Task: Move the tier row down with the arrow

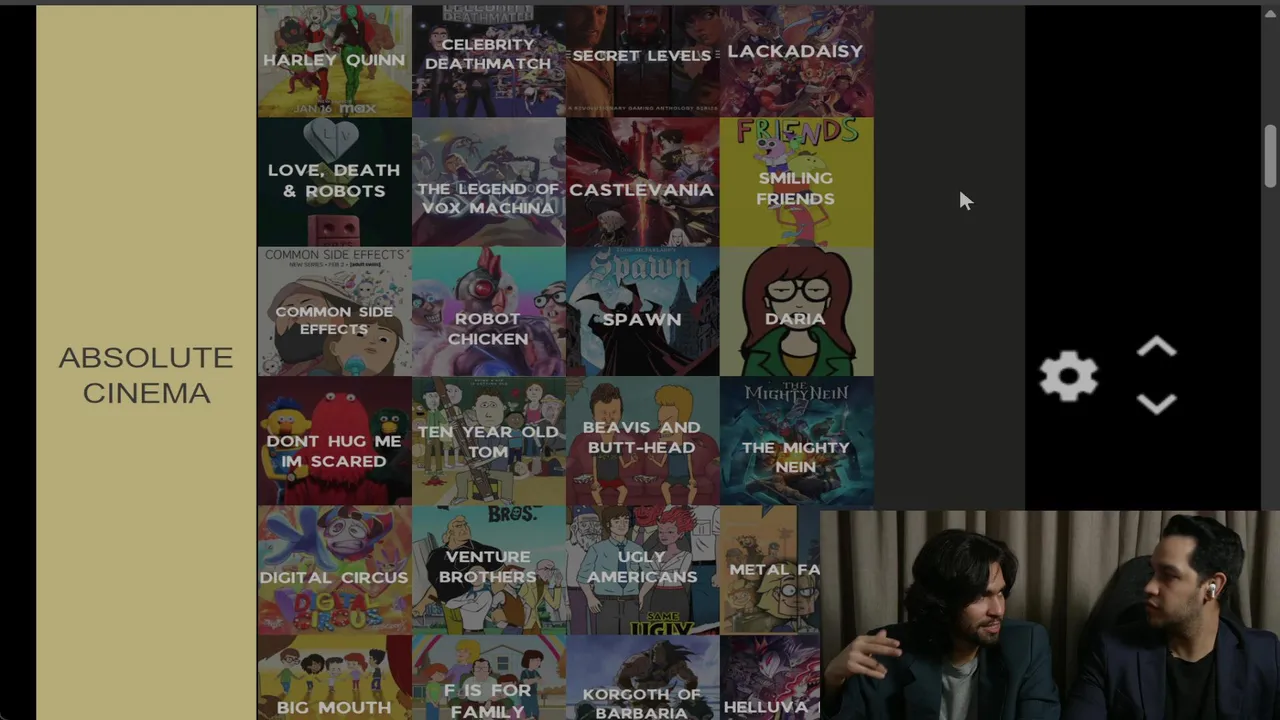Action: [x=1156, y=404]
